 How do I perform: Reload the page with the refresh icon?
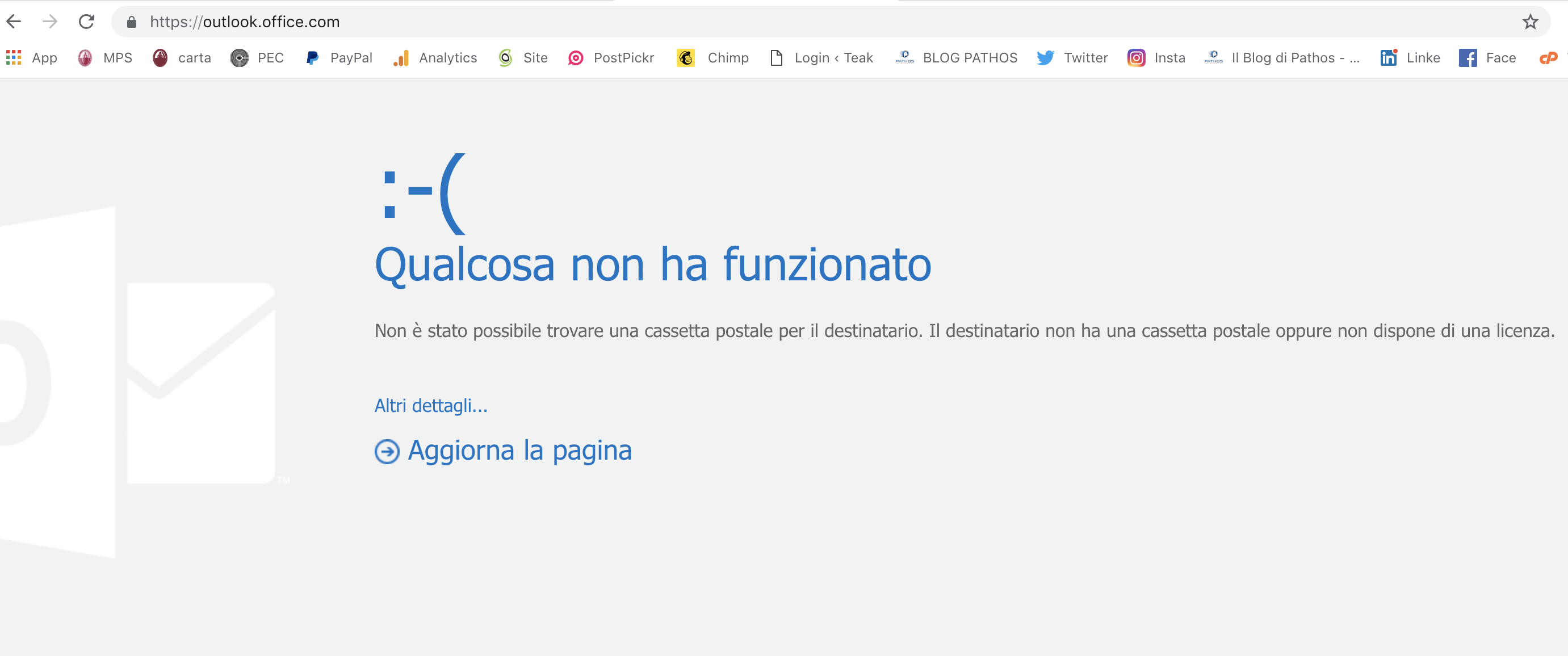coord(86,22)
